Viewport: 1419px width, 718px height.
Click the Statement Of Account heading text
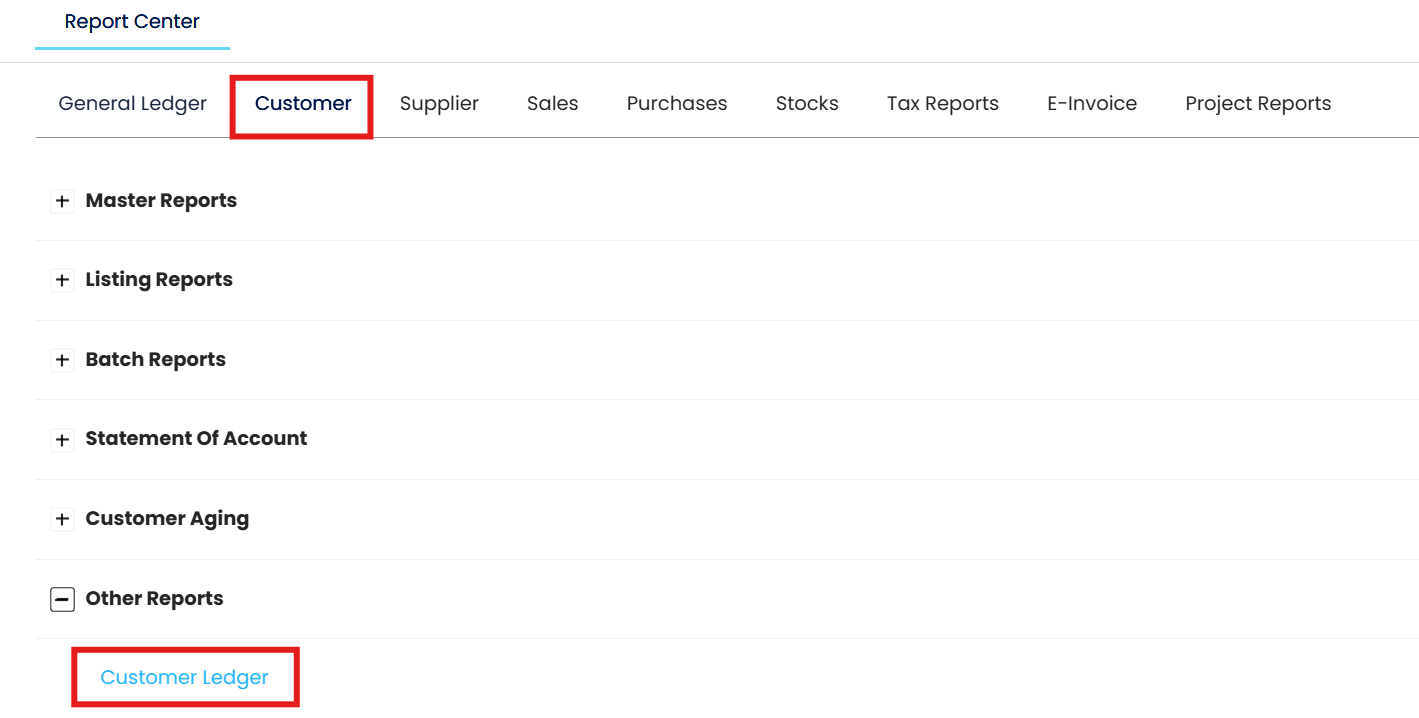coord(197,438)
